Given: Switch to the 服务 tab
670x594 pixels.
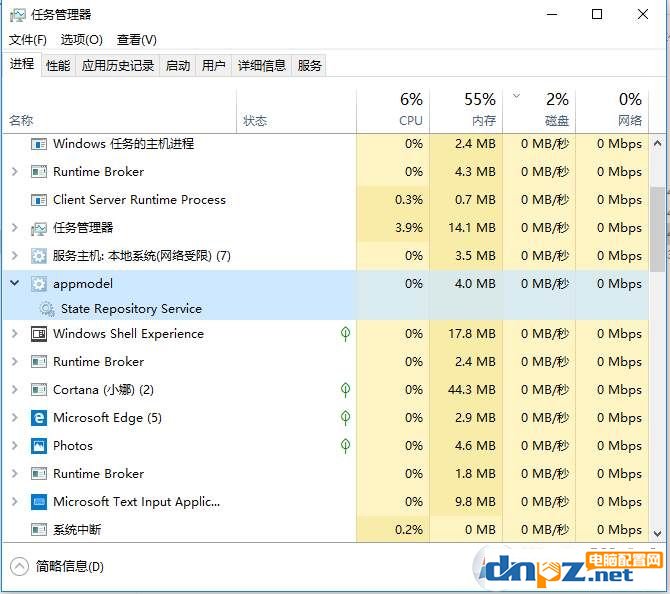Looking at the screenshot, I should click(309, 65).
